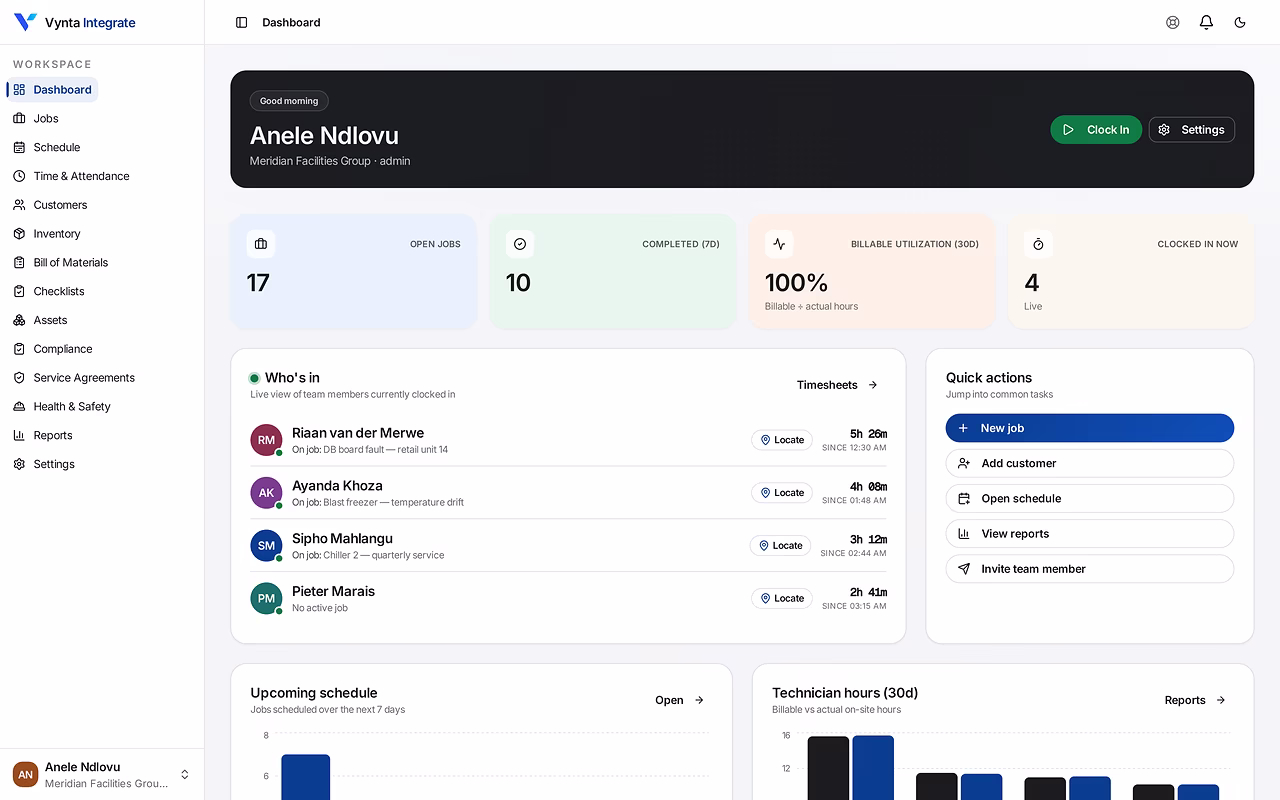The image size is (1280, 800).
Task: Open the help lifebuoy icon
Action: click(x=1173, y=22)
